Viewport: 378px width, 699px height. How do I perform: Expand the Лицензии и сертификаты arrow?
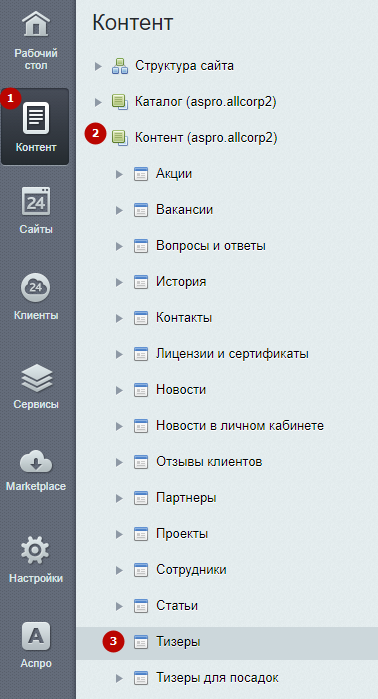click(x=119, y=354)
